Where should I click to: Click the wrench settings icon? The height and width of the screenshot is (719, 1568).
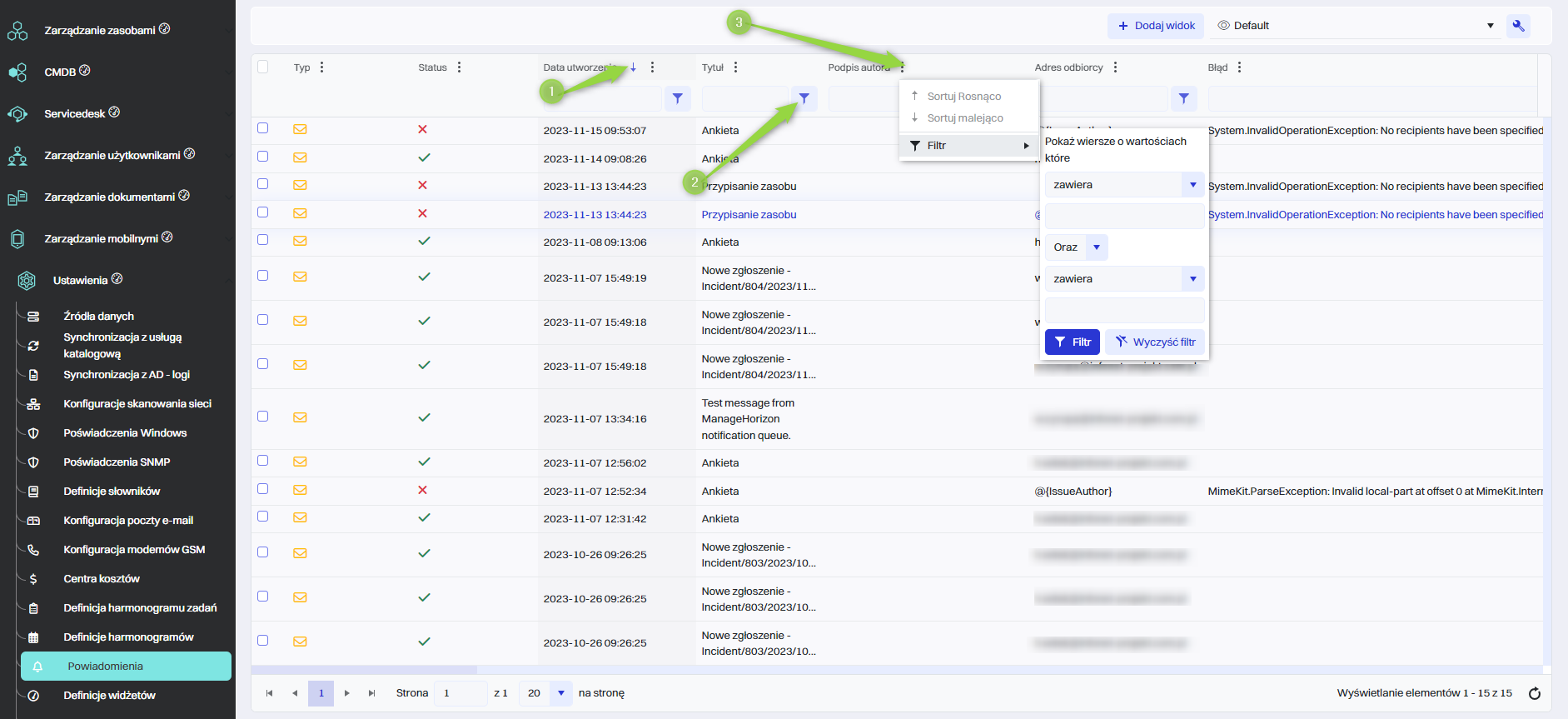[x=1518, y=26]
